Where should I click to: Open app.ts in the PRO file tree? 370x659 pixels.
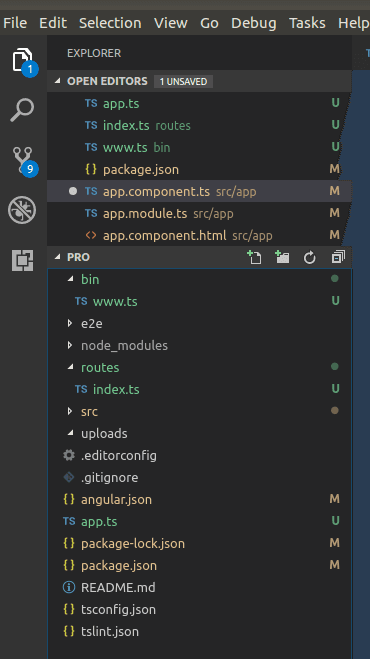pos(199,521)
